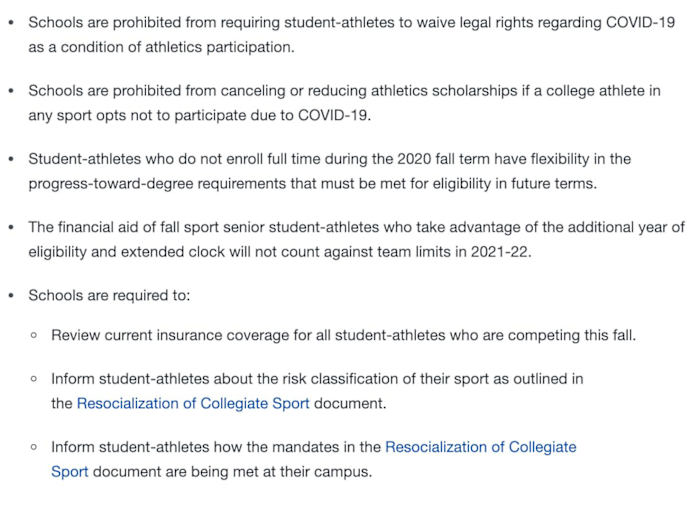Select the sentence about canceling athletics scholarships
Image resolution: width=700 pixels, height=509 pixels.
(344, 91)
